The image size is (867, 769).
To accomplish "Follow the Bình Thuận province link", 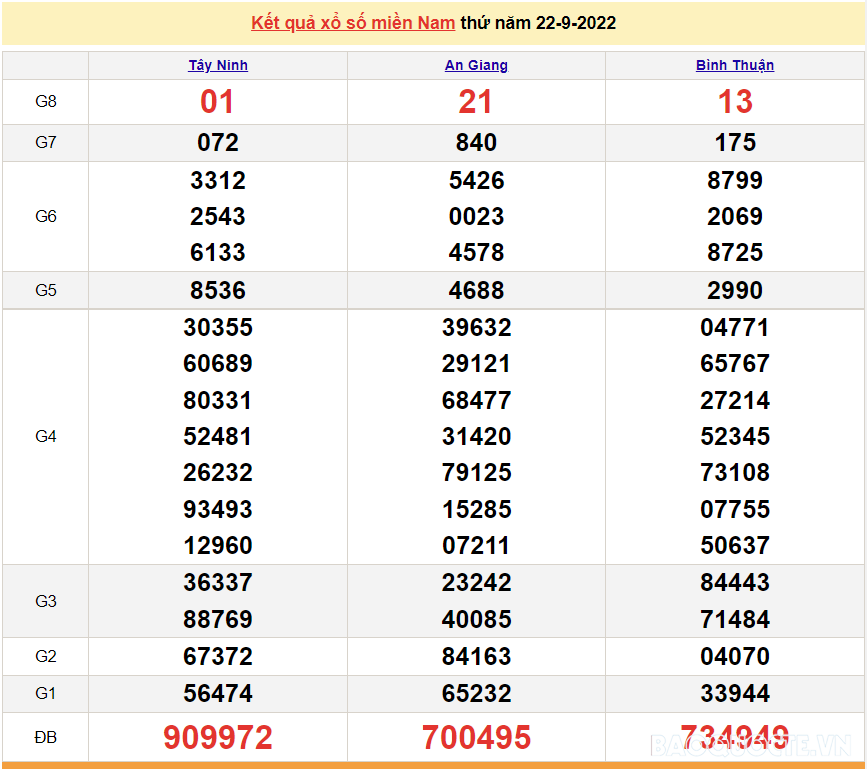I will 735,65.
